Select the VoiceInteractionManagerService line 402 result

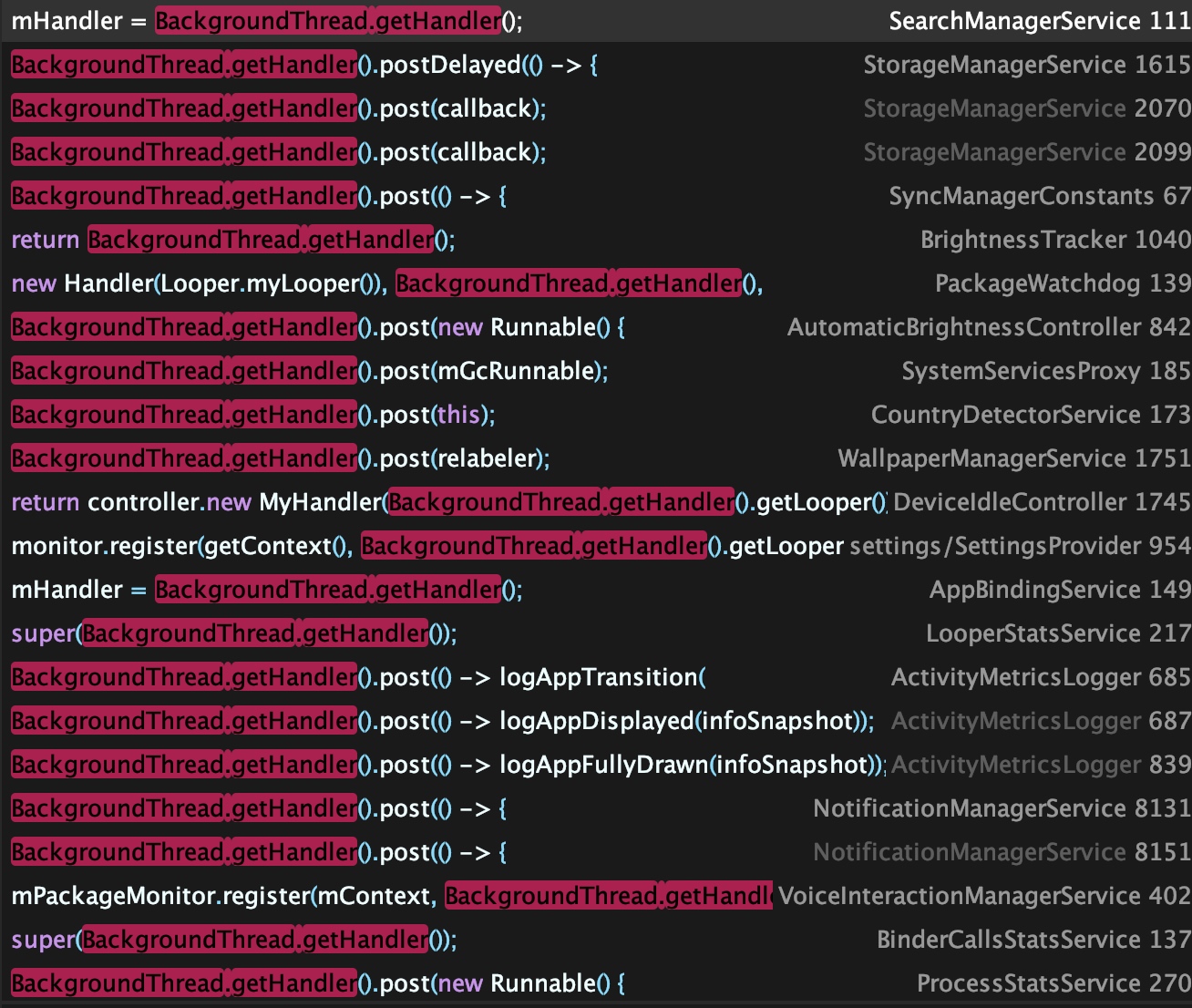click(596, 896)
